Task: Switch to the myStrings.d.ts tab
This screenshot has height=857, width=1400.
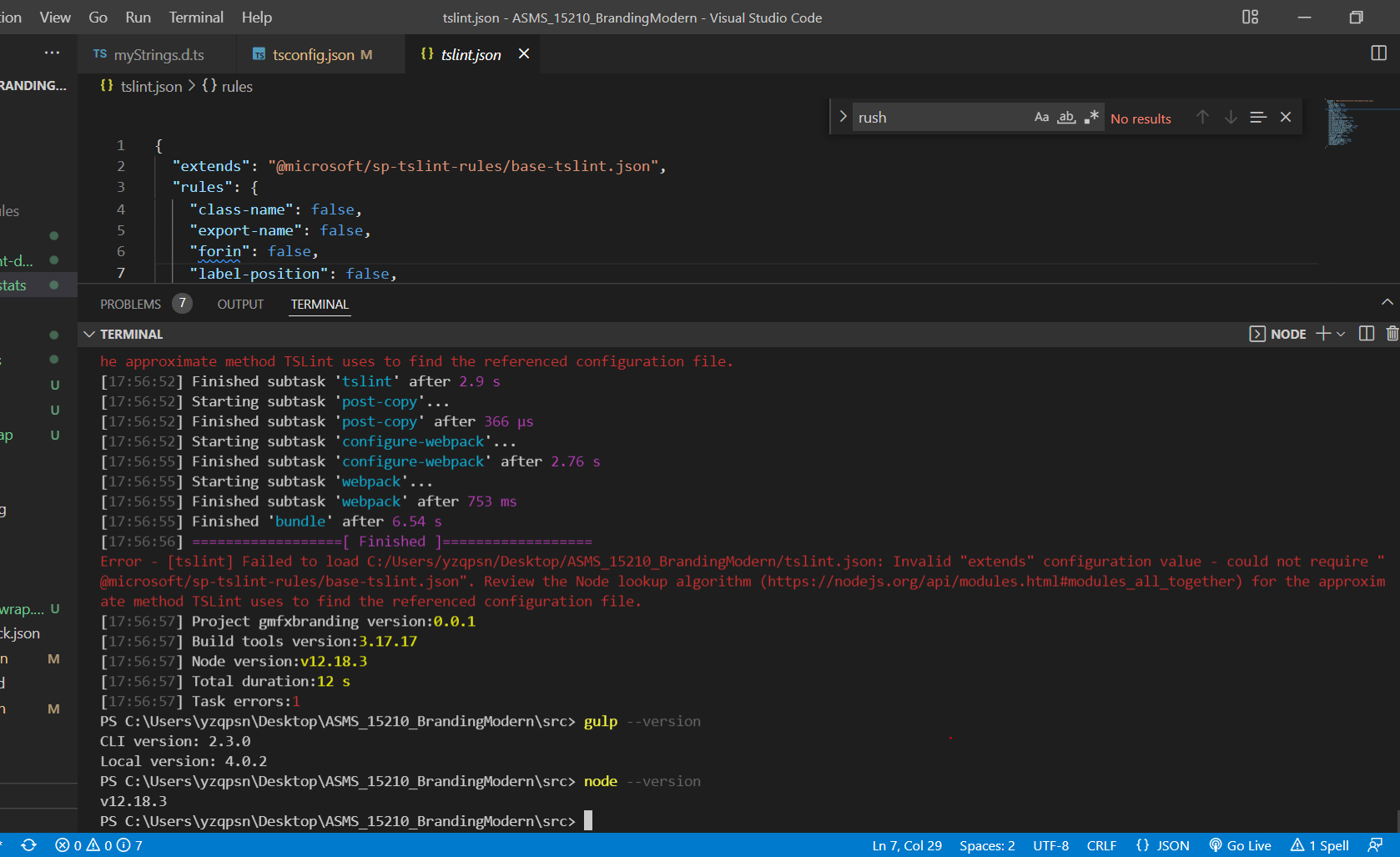Action: [x=158, y=54]
